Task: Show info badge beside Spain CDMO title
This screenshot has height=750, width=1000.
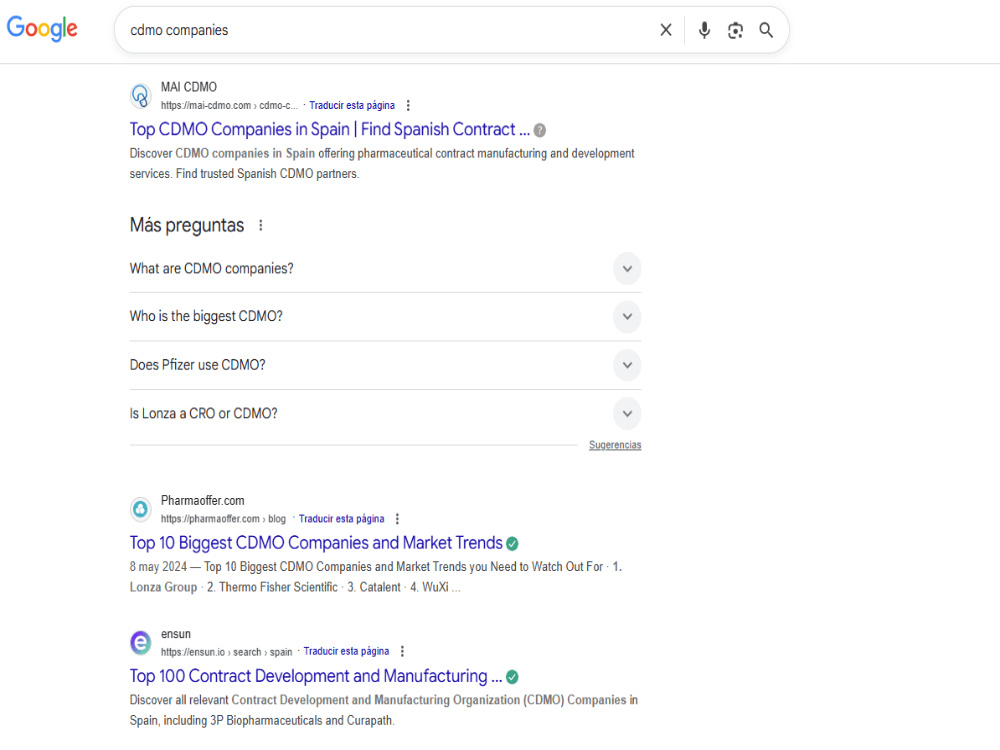Action: click(540, 130)
